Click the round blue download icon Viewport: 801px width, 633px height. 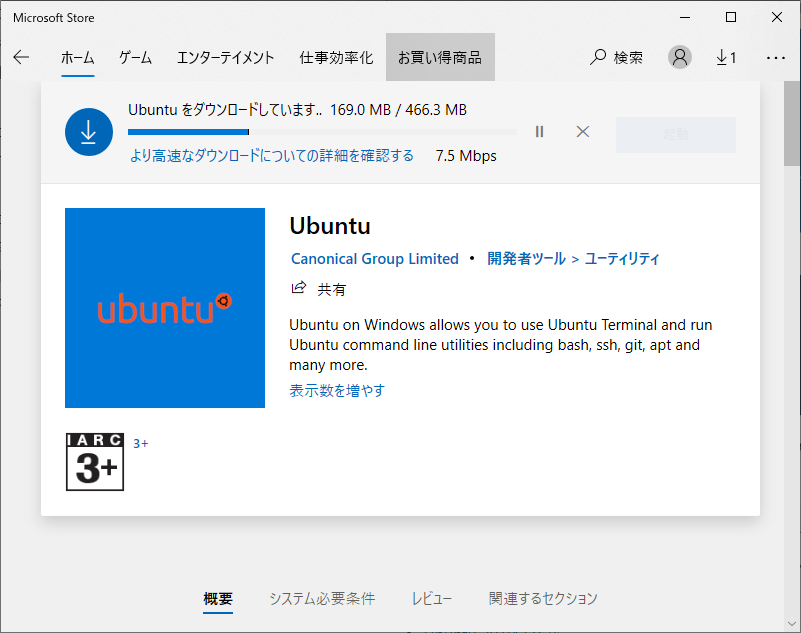[89, 132]
